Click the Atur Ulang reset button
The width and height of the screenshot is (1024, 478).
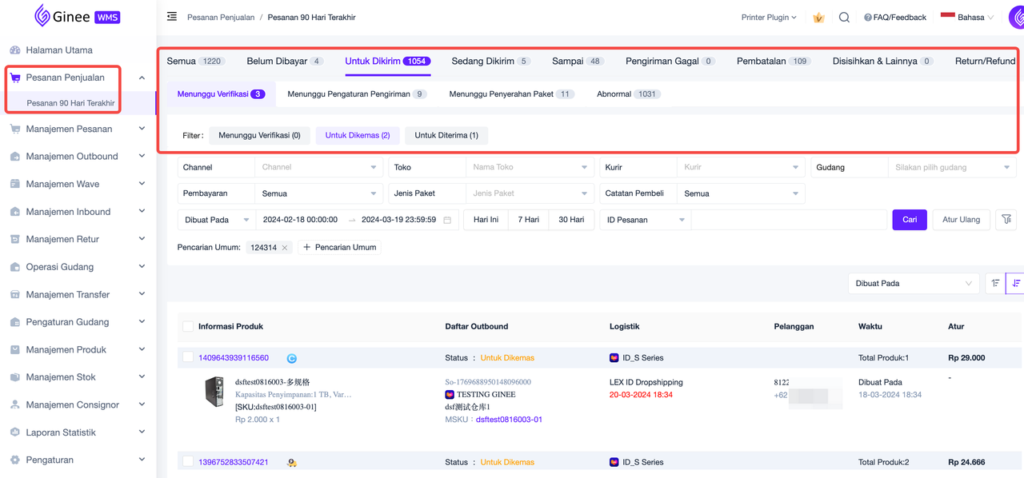coord(961,220)
